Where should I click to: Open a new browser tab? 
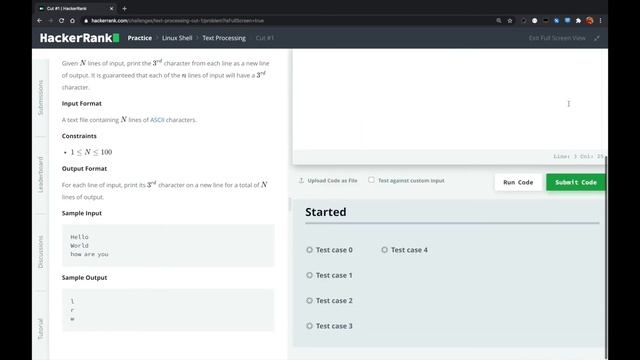(124, 8)
